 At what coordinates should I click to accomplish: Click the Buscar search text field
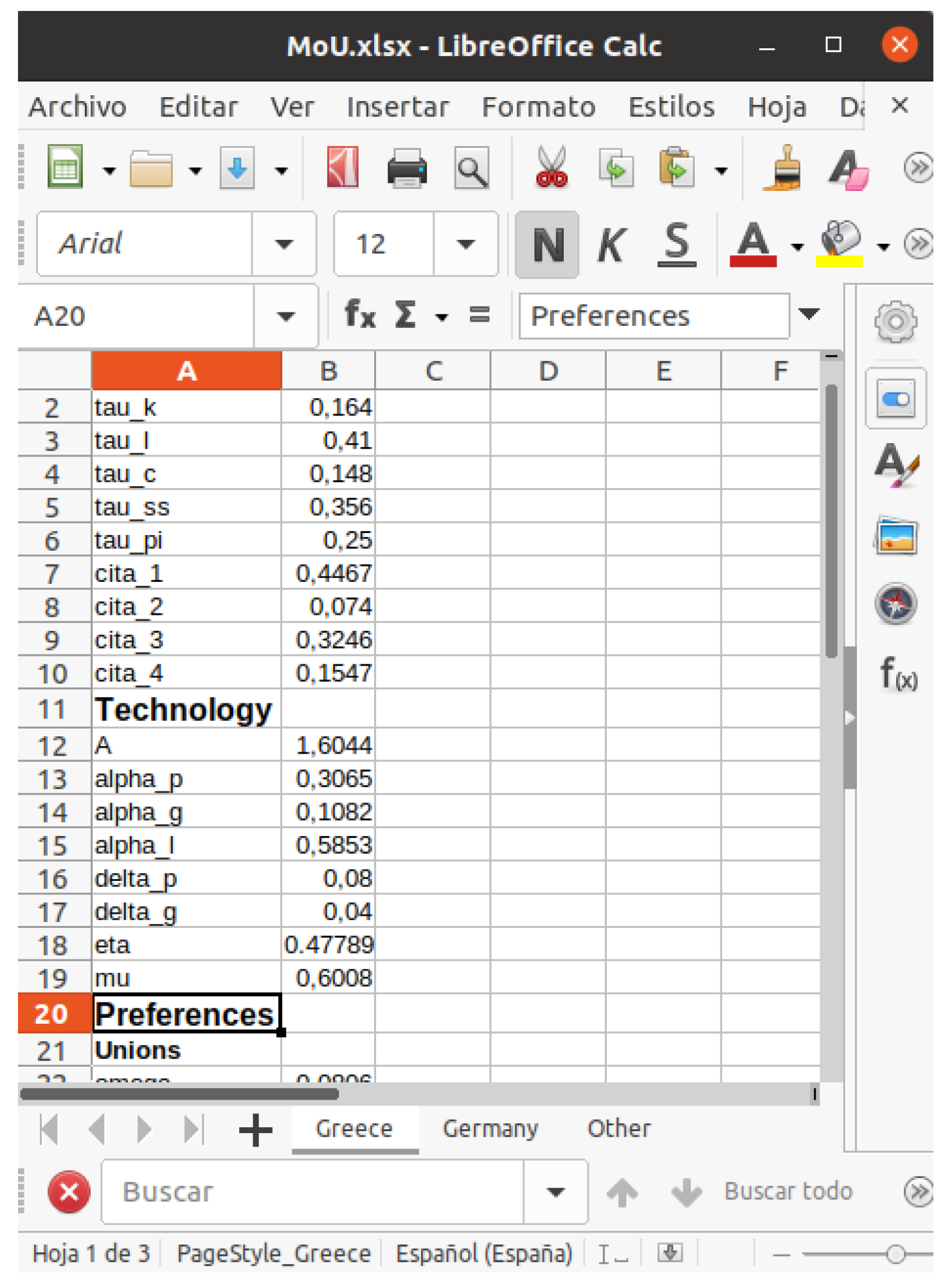(x=312, y=1192)
